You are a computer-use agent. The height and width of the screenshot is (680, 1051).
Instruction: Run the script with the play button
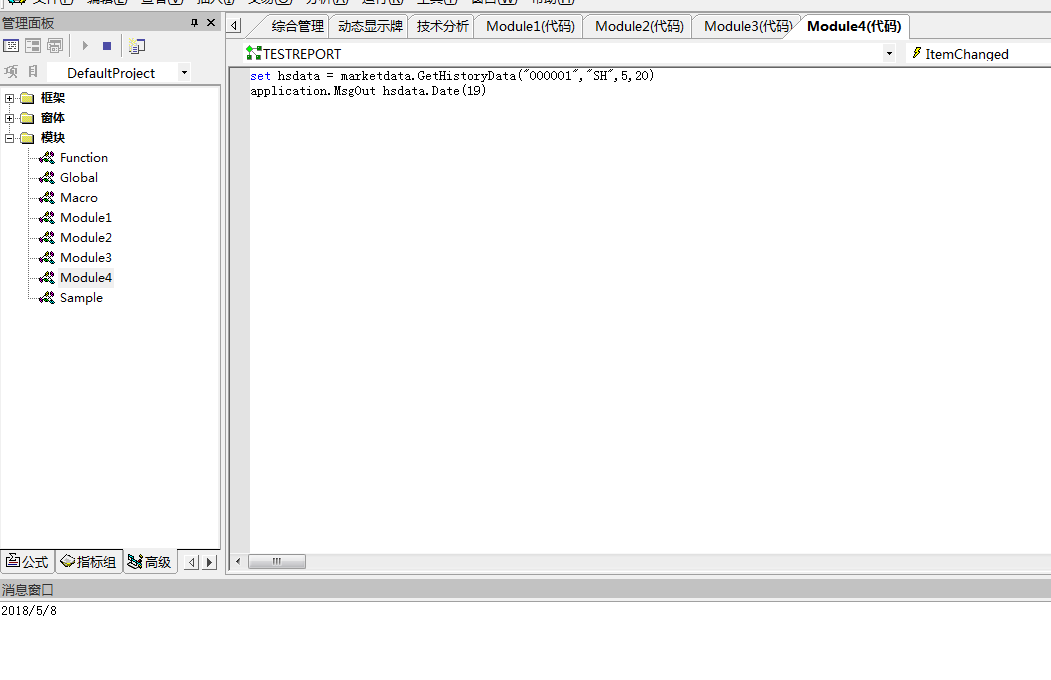click(x=85, y=46)
